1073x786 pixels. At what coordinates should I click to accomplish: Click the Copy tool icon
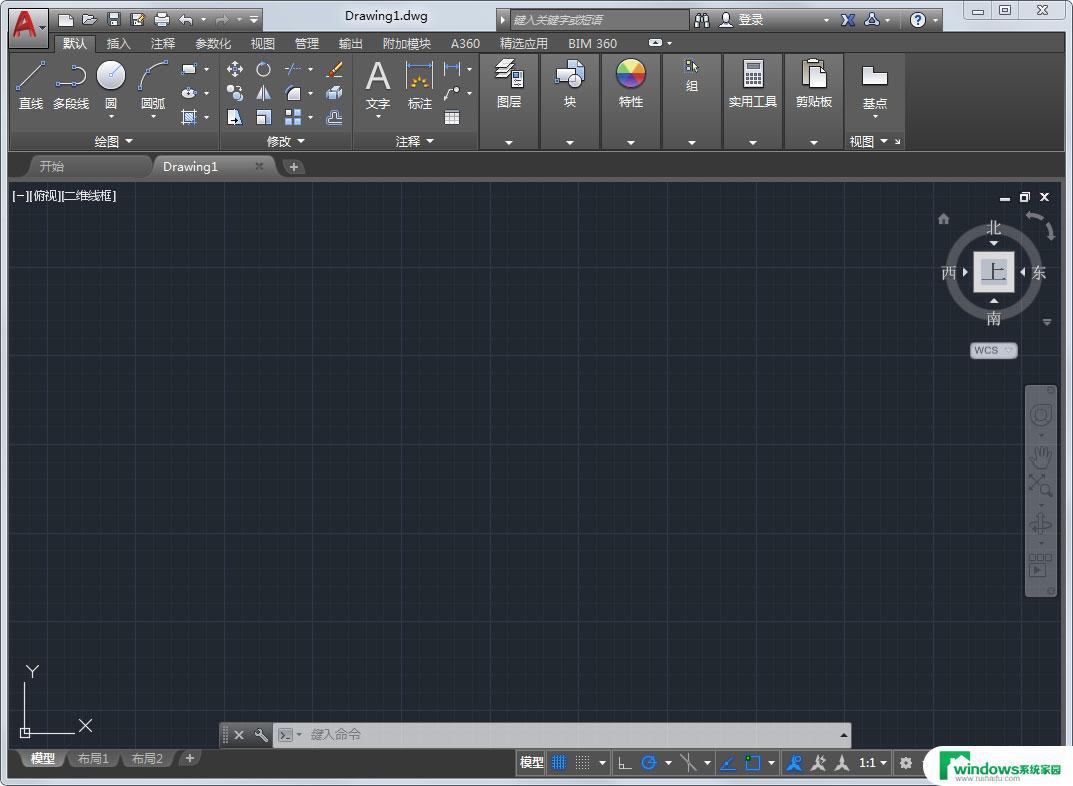235,93
